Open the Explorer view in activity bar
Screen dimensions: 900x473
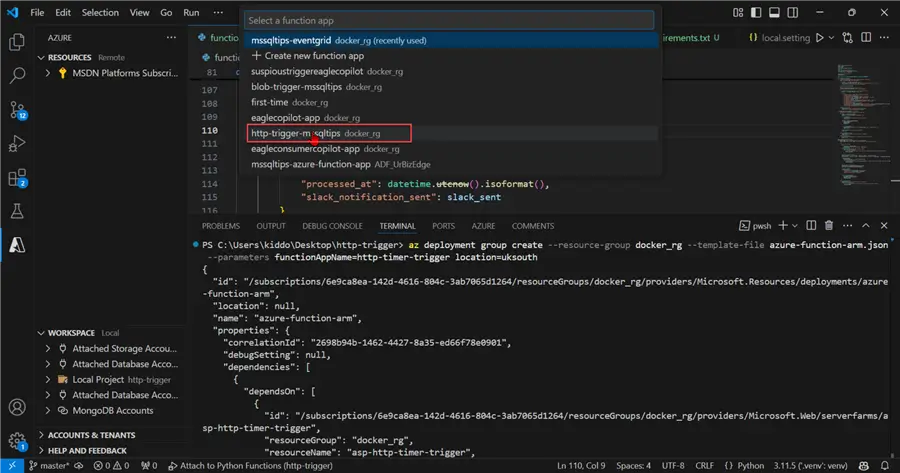coord(17,42)
